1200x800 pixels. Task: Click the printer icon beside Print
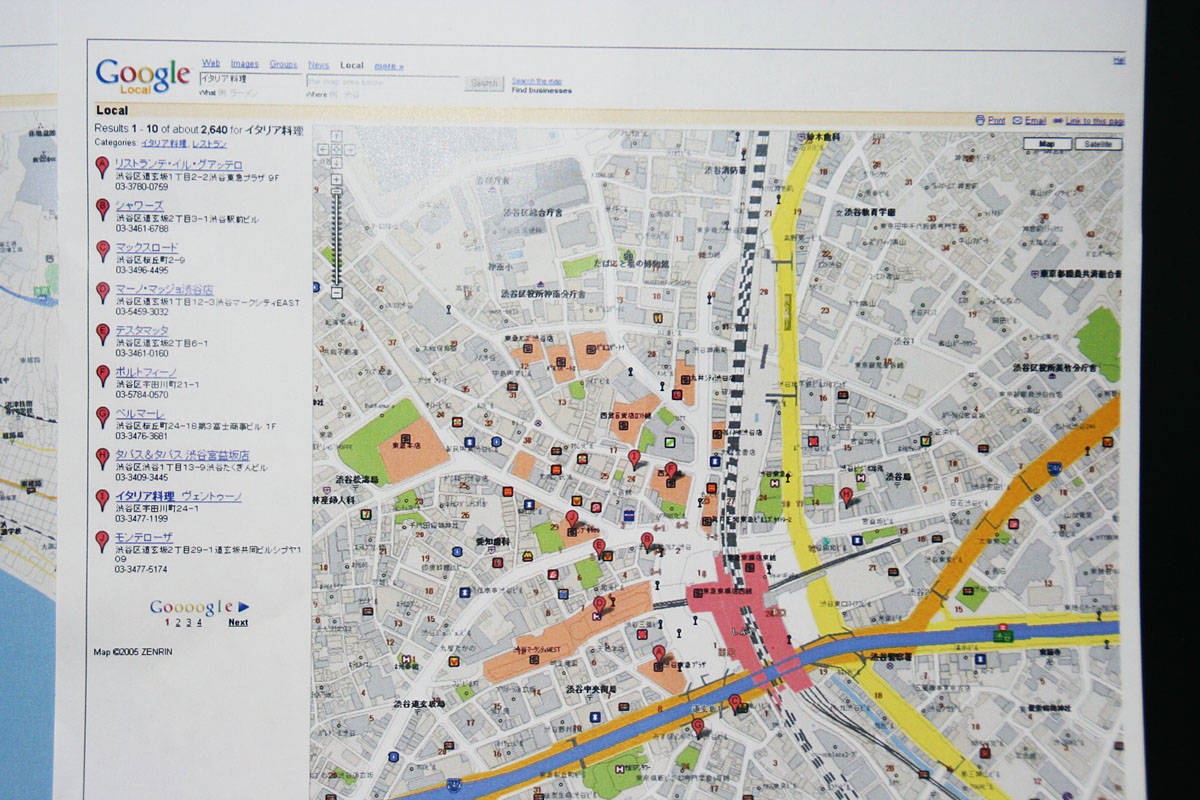coord(980,120)
